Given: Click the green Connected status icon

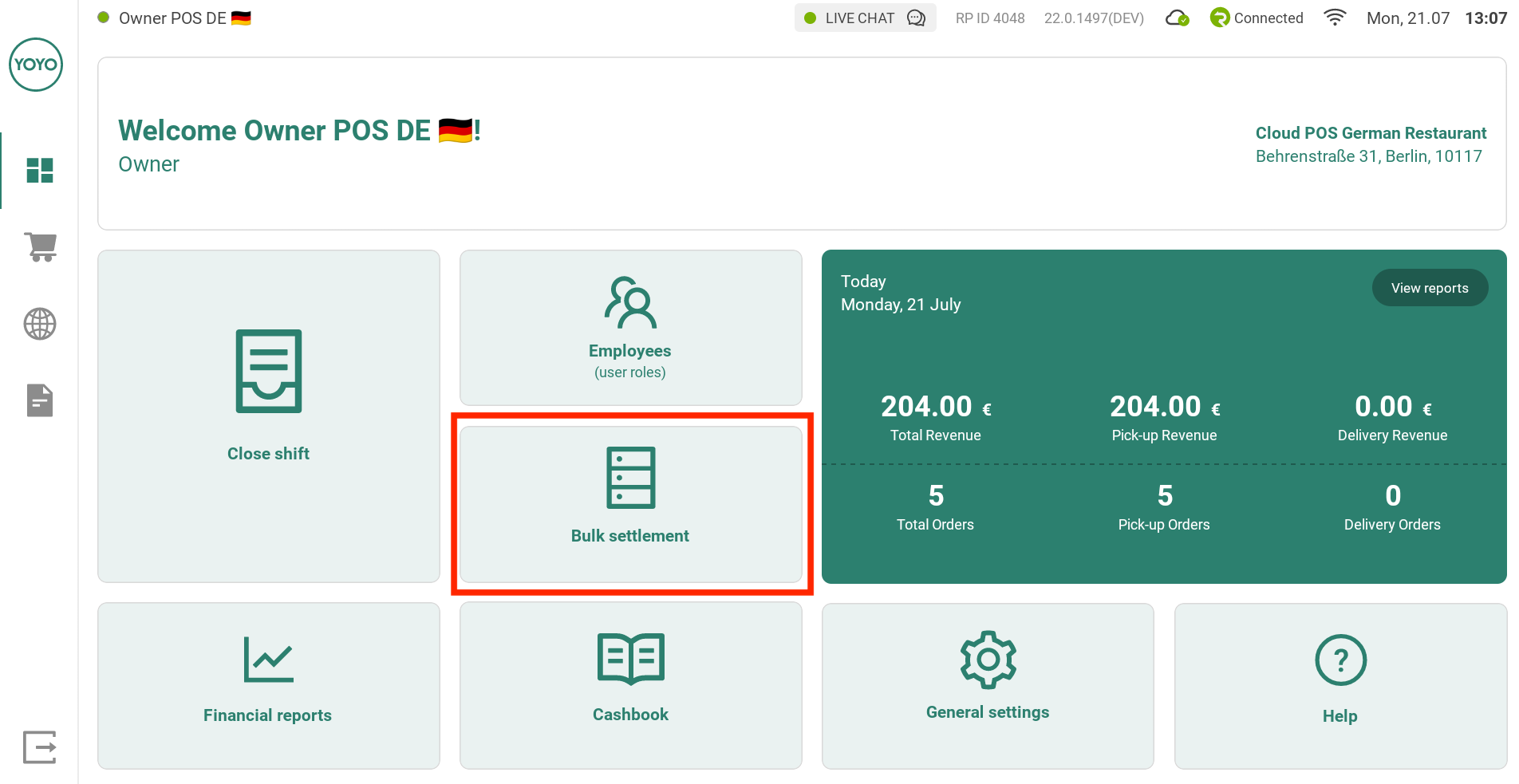Looking at the screenshot, I should pyautogui.click(x=1219, y=18).
